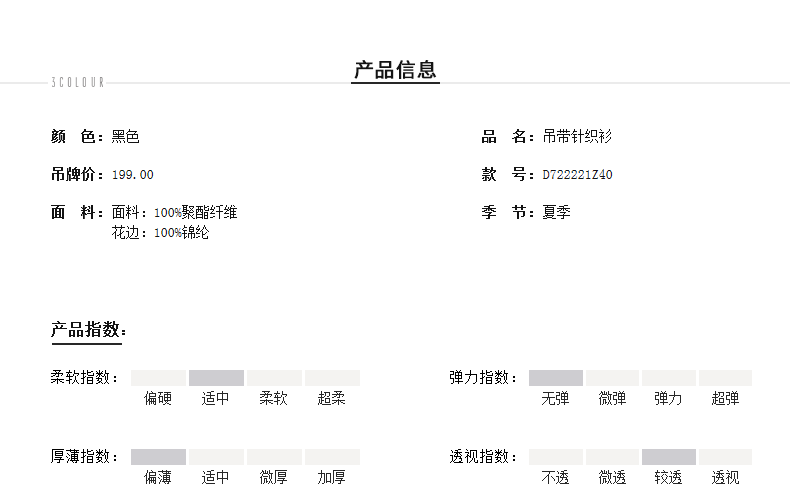Click the 微弹 elasticity label
The height and width of the screenshot is (491, 790).
tap(612, 399)
